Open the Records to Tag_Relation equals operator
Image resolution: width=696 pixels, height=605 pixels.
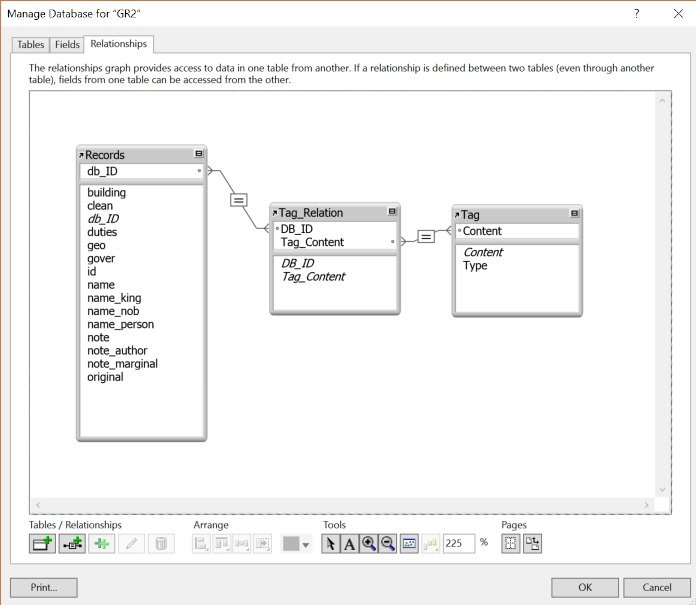coord(238,200)
